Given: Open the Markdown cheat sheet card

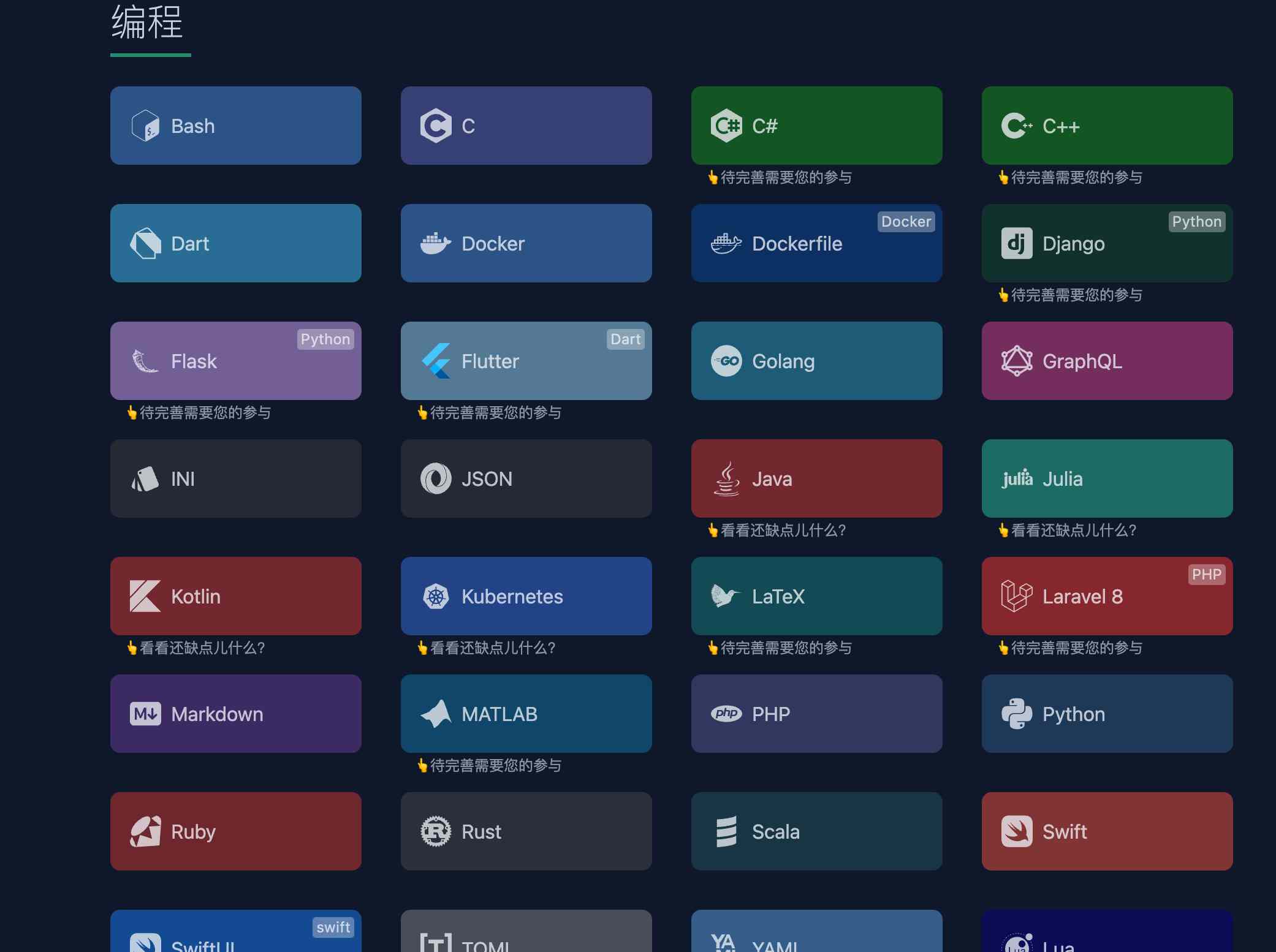Looking at the screenshot, I should (x=236, y=714).
